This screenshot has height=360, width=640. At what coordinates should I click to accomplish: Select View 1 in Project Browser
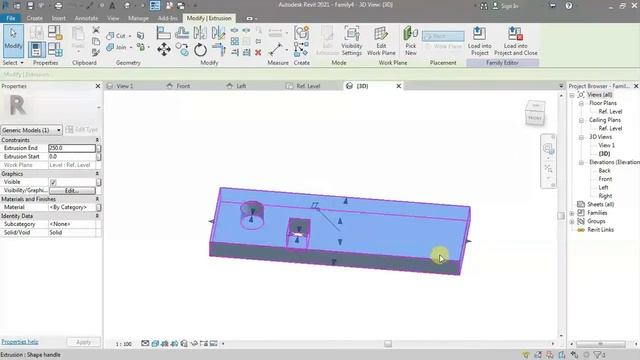coord(607,145)
